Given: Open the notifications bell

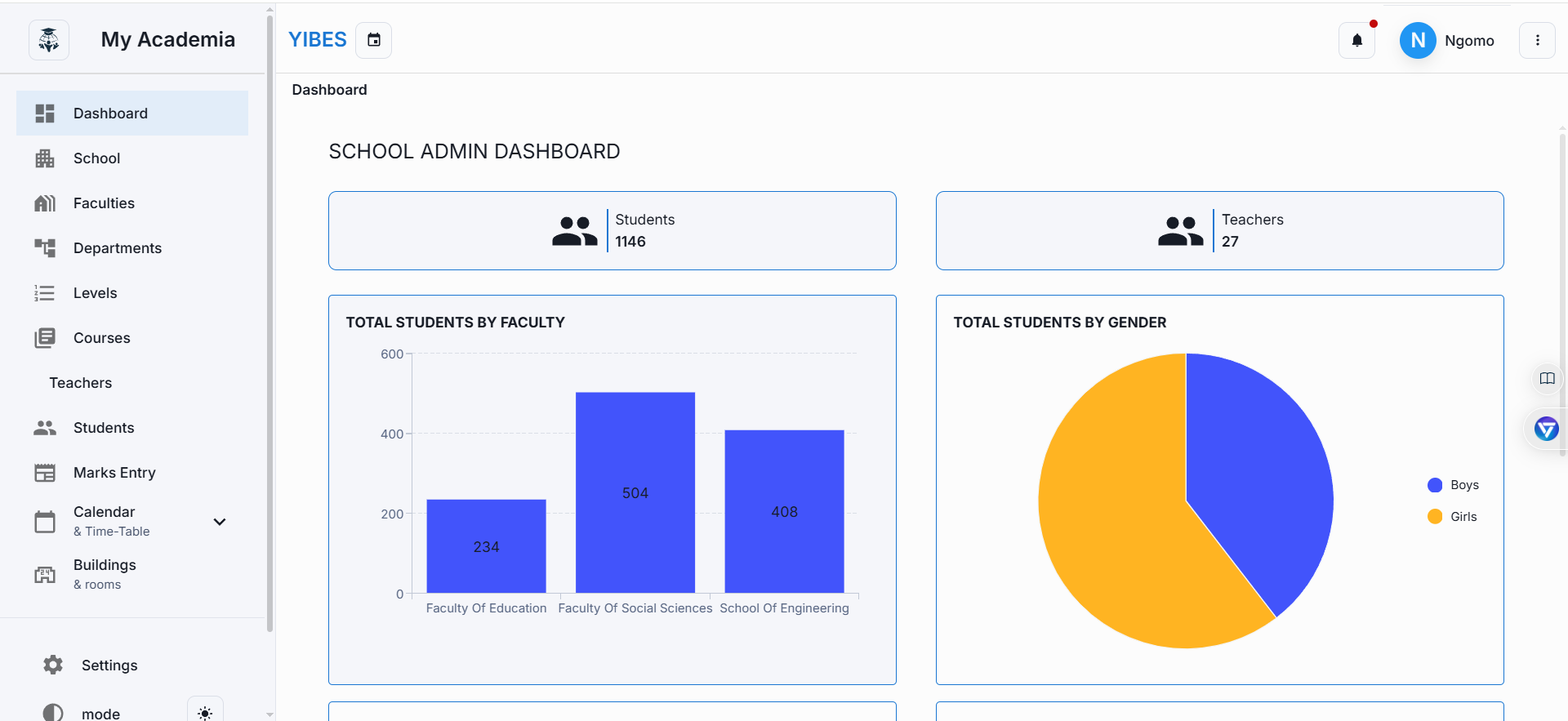Looking at the screenshot, I should coord(1356,40).
